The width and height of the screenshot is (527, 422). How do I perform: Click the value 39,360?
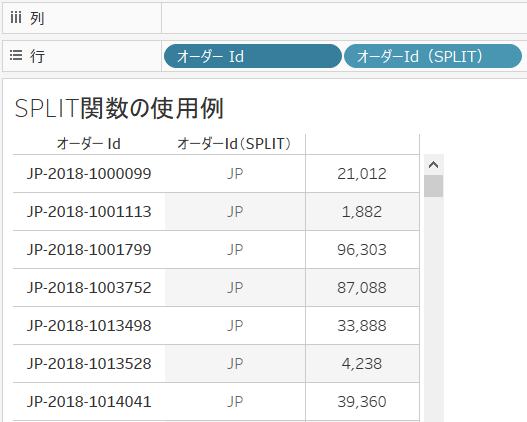coord(362,402)
